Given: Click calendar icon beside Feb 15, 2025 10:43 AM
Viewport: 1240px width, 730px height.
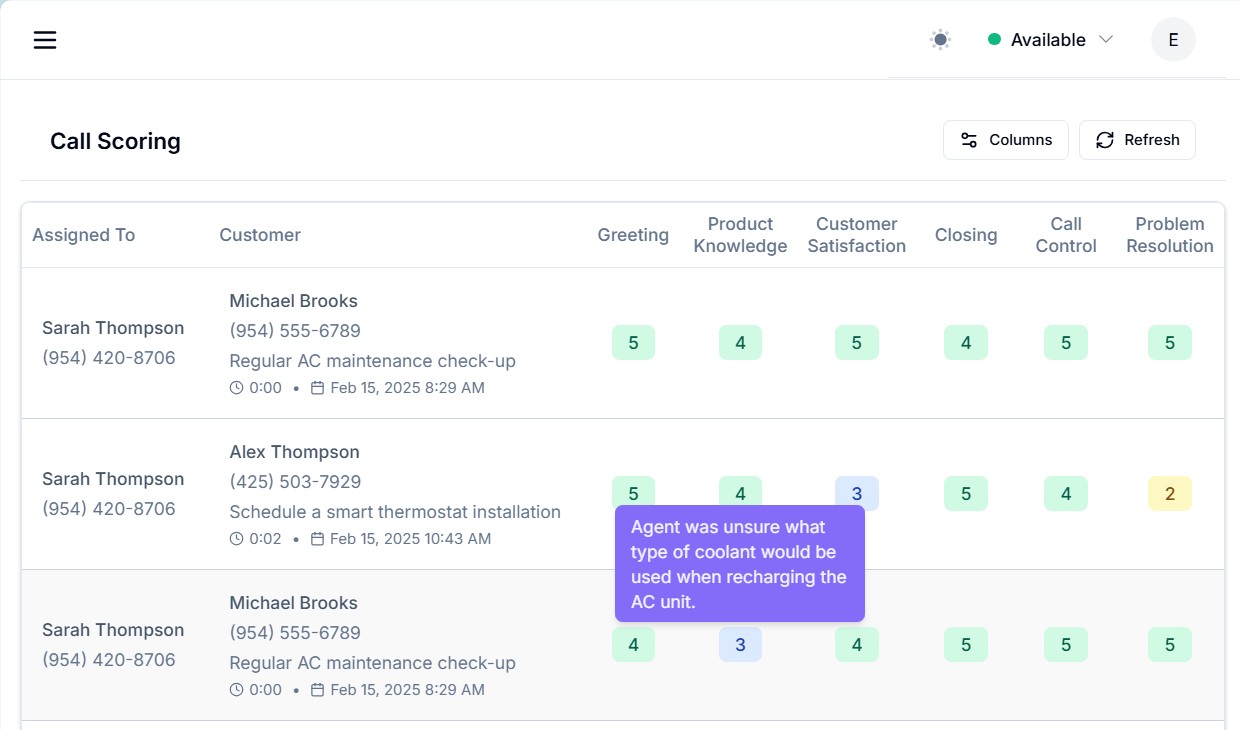Looking at the screenshot, I should (317, 539).
